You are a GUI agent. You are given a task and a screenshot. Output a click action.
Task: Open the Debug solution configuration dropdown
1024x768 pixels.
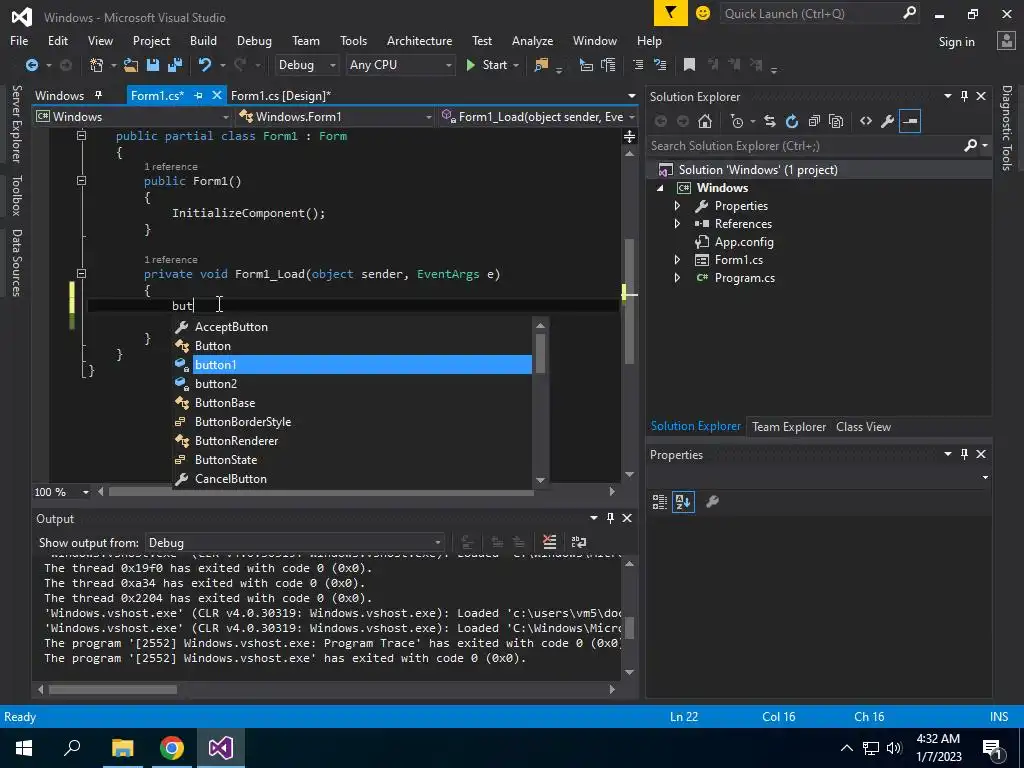tap(306, 65)
